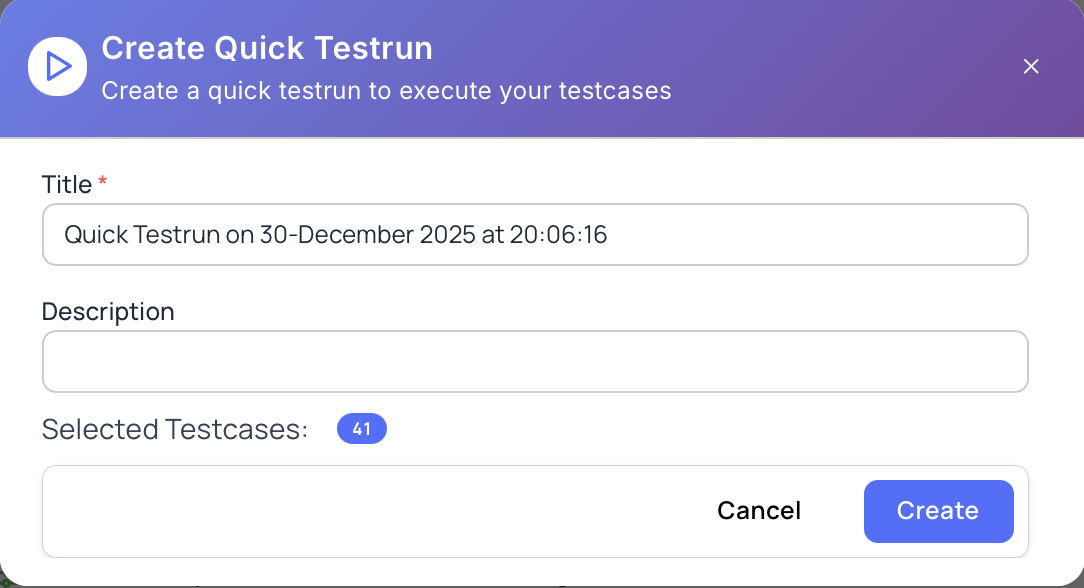Click Cancel to abort testrun creation
This screenshot has width=1084, height=588.
pyautogui.click(x=758, y=510)
